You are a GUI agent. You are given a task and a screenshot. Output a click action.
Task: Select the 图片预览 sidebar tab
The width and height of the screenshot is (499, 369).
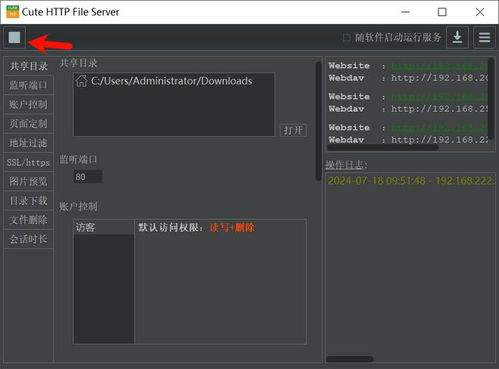tap(28, 181)
